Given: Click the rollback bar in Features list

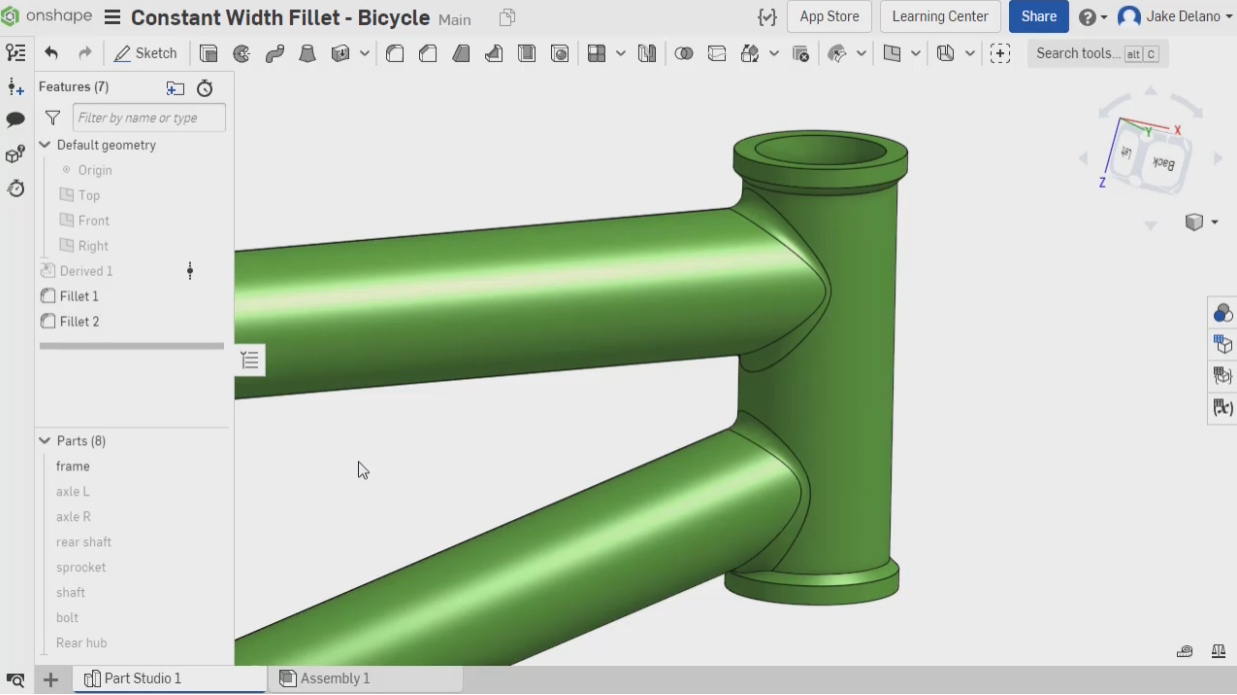Looking at the screenshot, I should pos(132,346).
